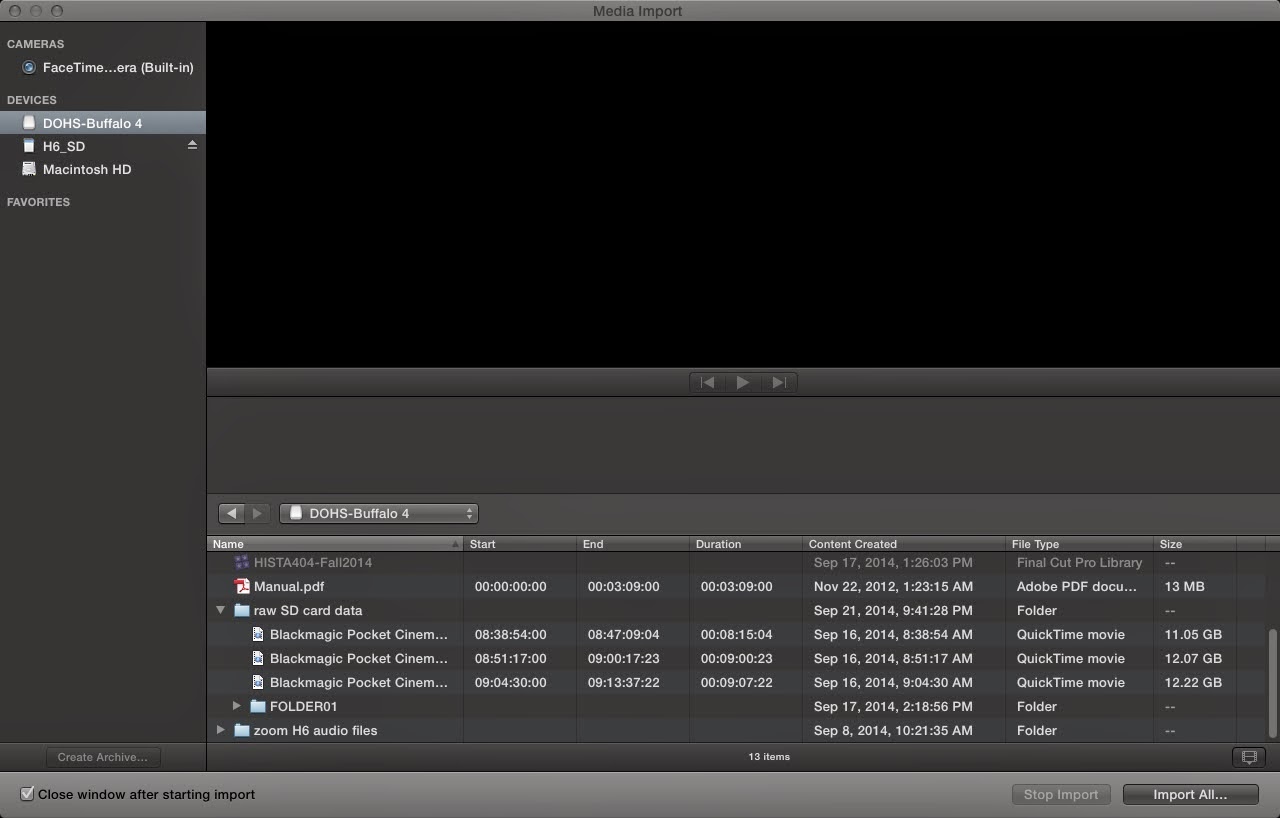
Task: Expand the zoom H6 audio files folder
Action: click(221, 730)
